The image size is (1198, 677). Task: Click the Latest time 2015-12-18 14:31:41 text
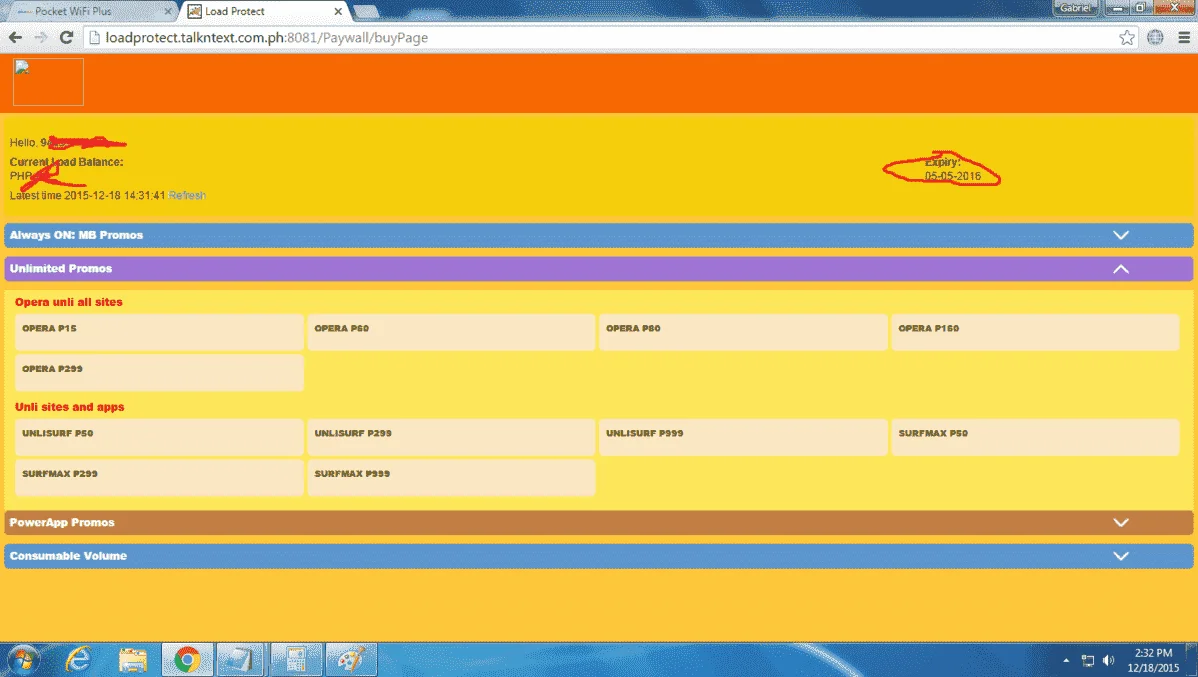point(87,195)
